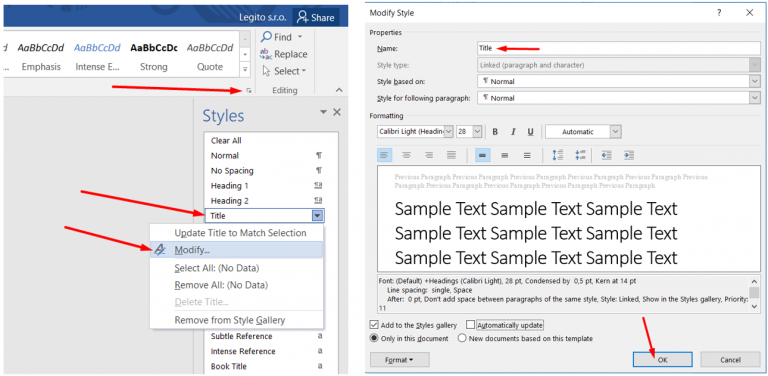
Task: Click OK in Modify Style
Action: [x=662, y=359]
